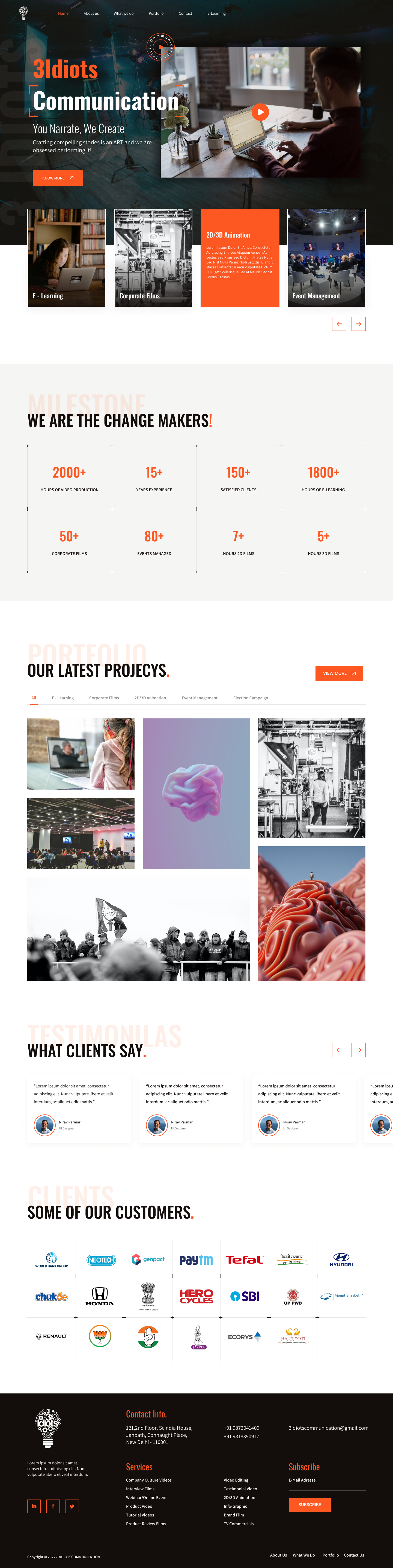The height and width of the screenshot is (1568, 393).
Task: Open the Tutorial Videos footer link
Action: (140, 1515)
